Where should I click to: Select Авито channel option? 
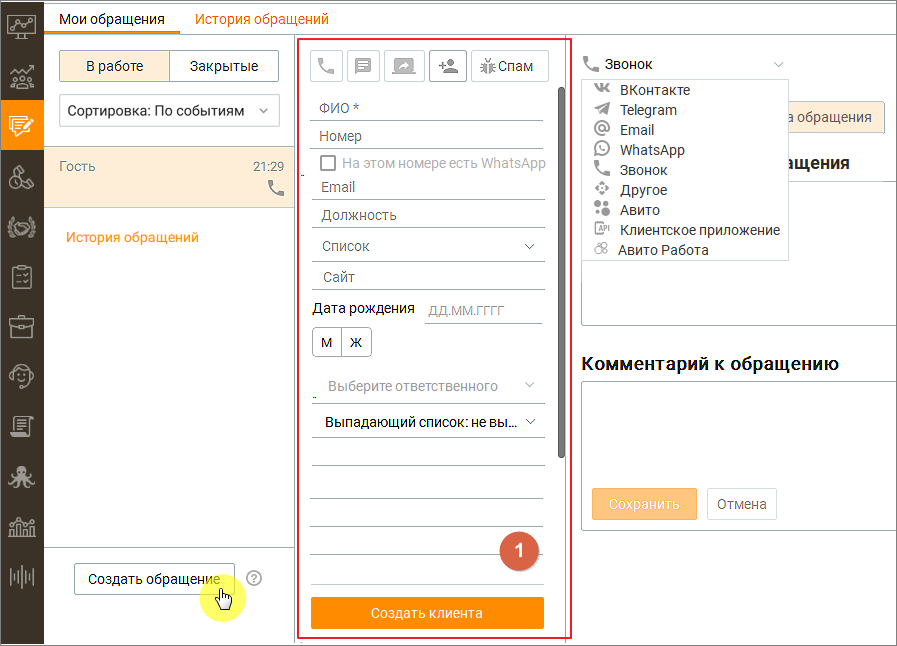[x=640, y=210]
